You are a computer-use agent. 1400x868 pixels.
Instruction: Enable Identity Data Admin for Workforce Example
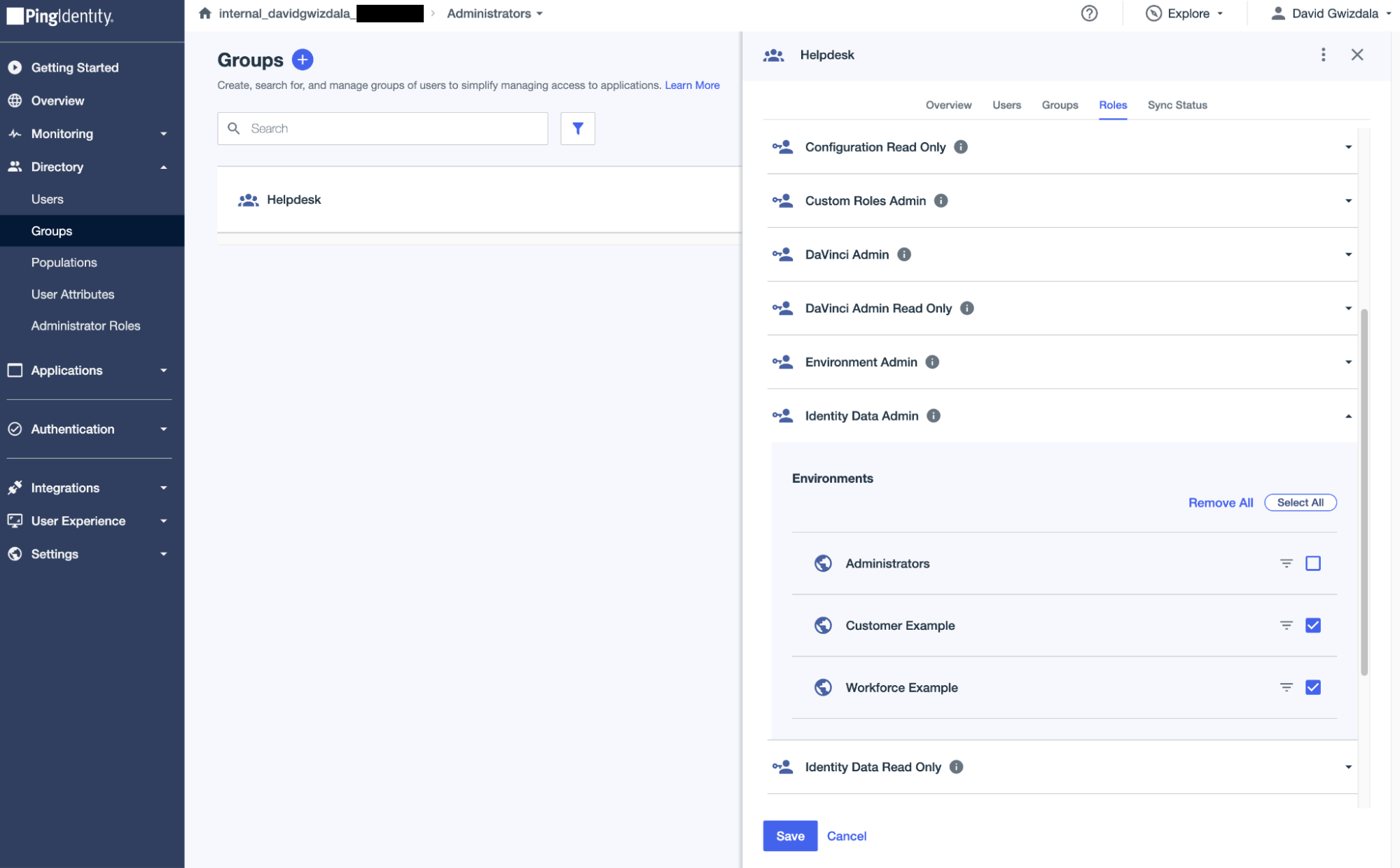pos(1313,687)
